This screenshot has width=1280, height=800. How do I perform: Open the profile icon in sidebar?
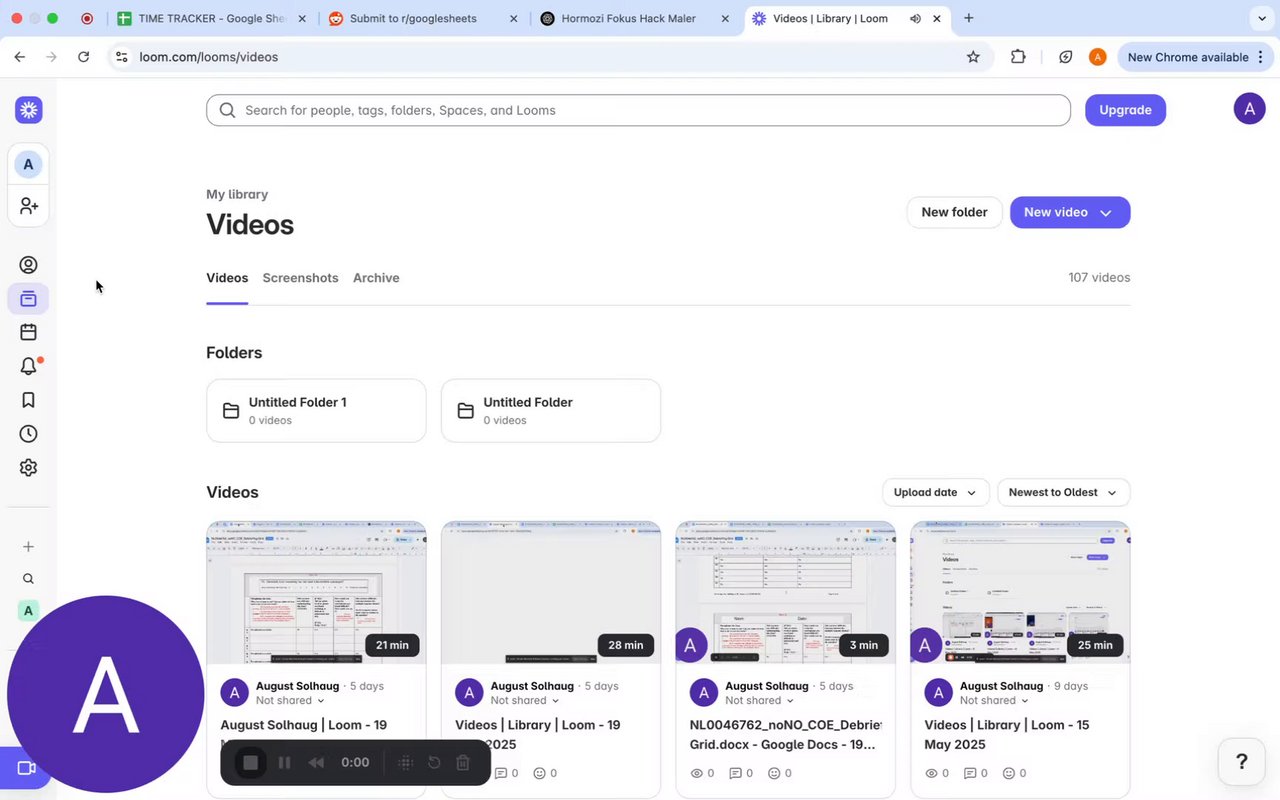[x=28, y=265]
